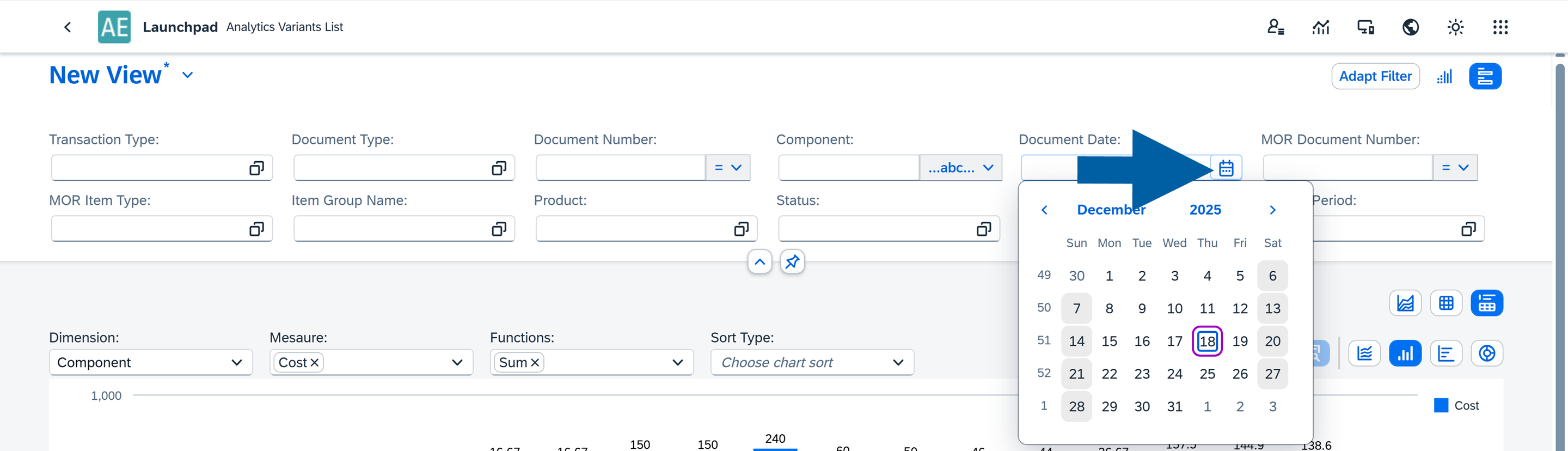This screenshot has width=1568, height=451.
Task: Click the 2025 year selector
Action: point(1205,210)
